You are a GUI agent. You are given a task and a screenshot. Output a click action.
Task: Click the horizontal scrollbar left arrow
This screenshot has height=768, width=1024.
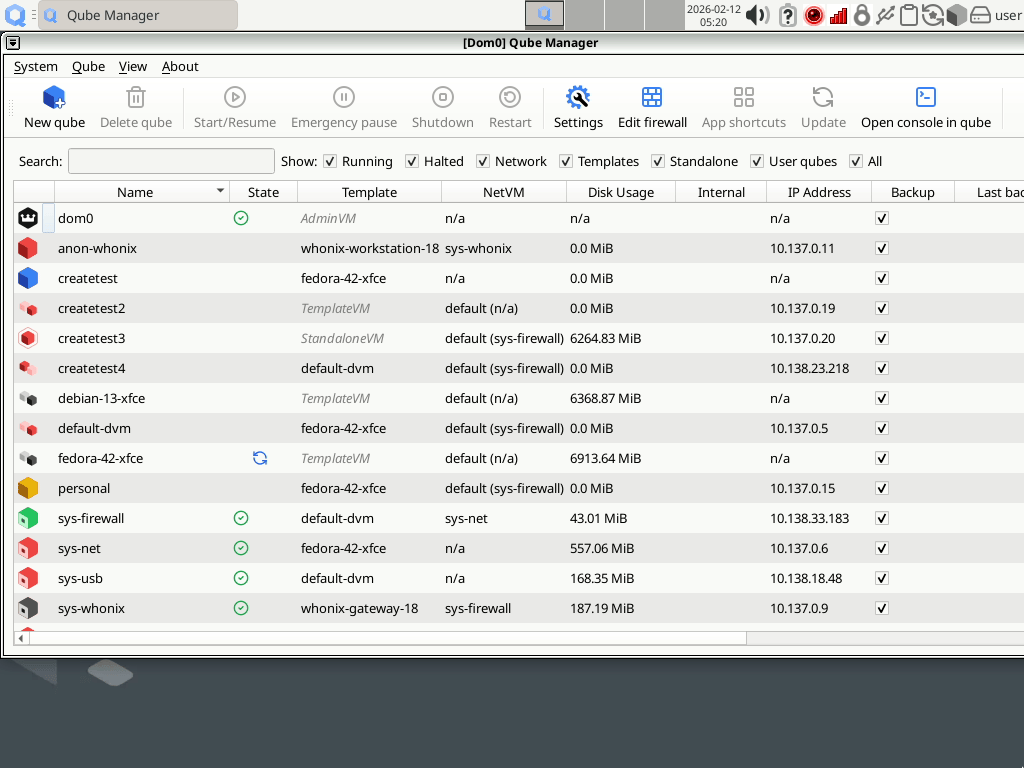point(22,638)
